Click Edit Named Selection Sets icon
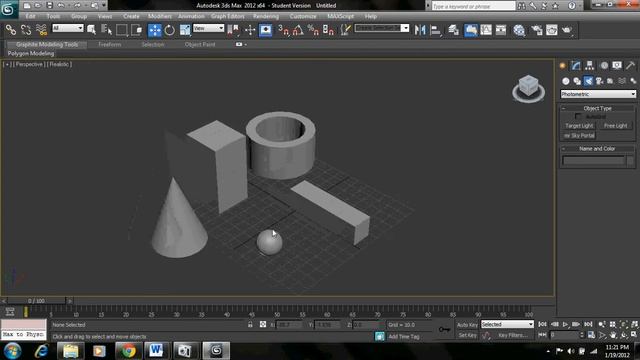 (x=346, y=30)
